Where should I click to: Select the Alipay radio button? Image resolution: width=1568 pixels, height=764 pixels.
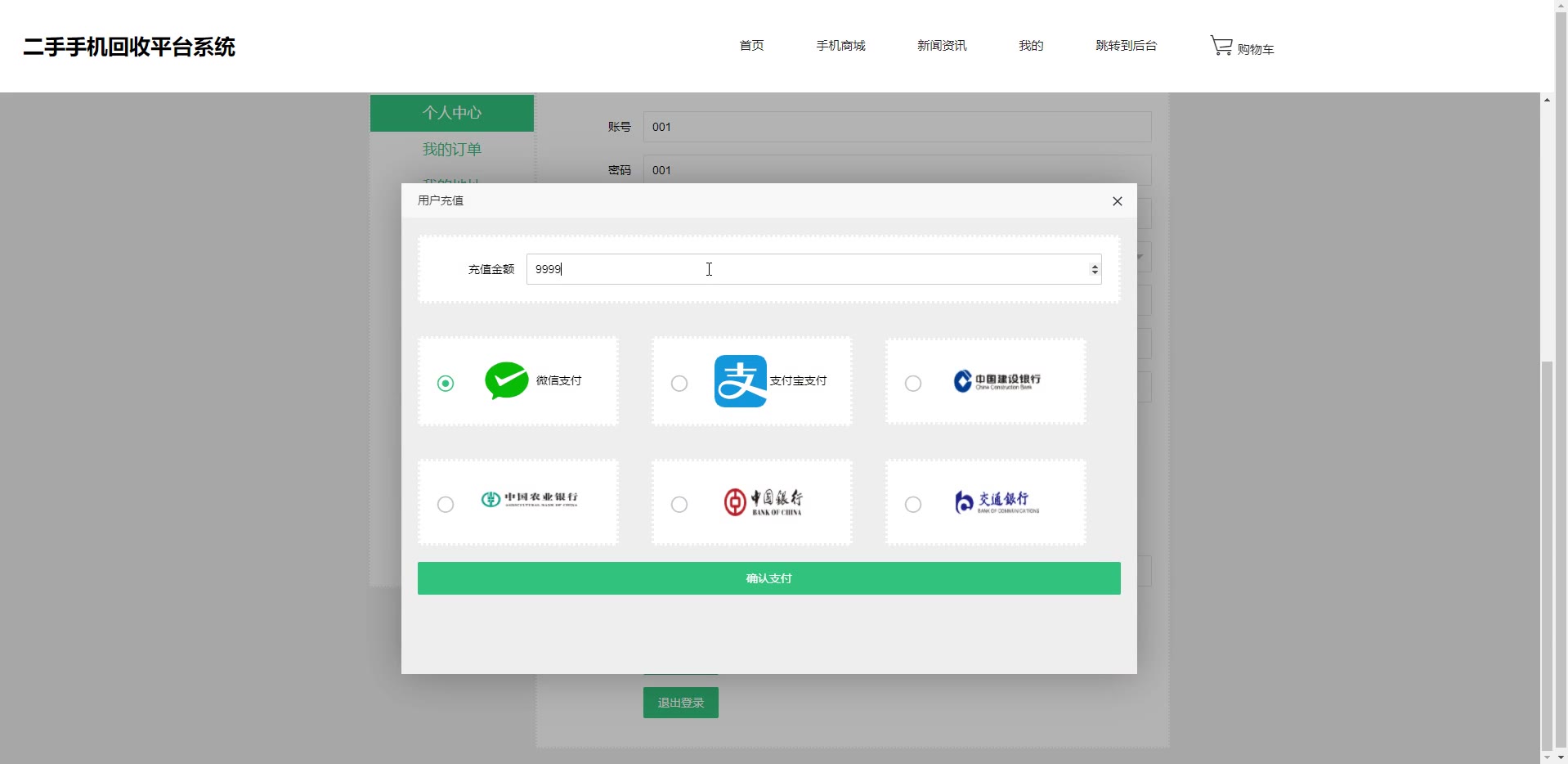pos(679,383)
